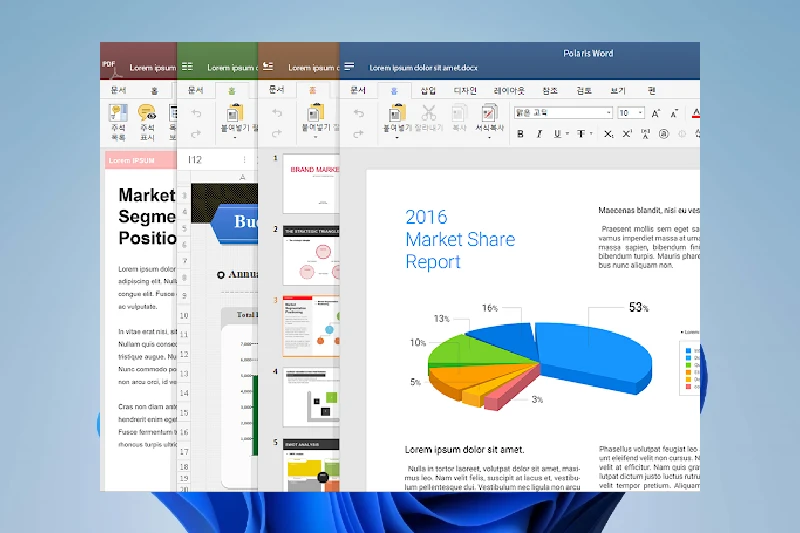Click the show annotations icon in PDF window
This screenshot has width=800, height=533.
(x=147, y=113)
